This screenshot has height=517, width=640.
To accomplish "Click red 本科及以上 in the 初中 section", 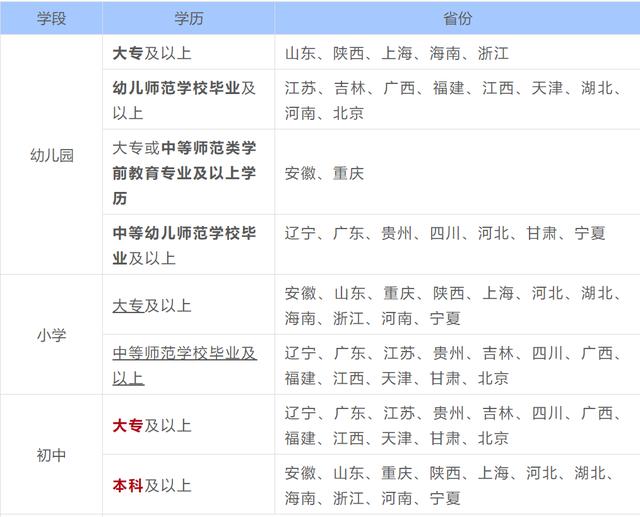I will (x=152, y=485).
